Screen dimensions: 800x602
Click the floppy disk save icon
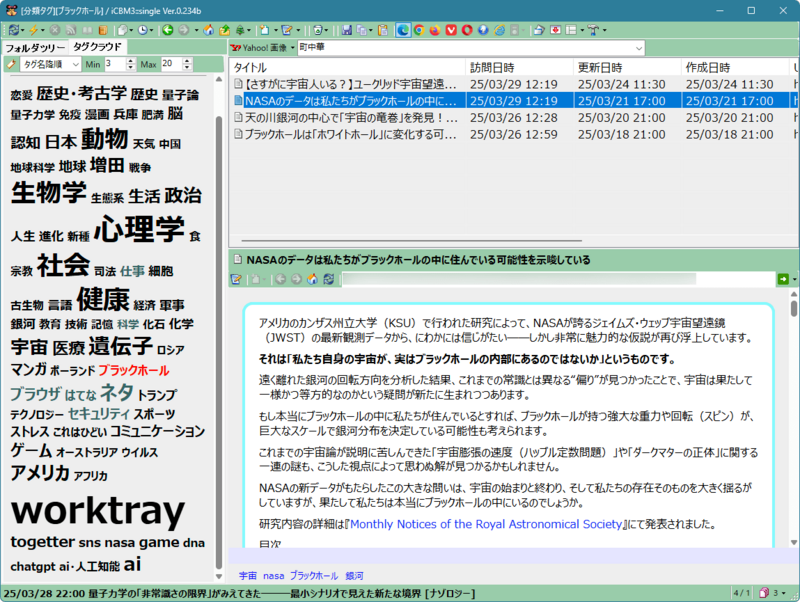347,30
